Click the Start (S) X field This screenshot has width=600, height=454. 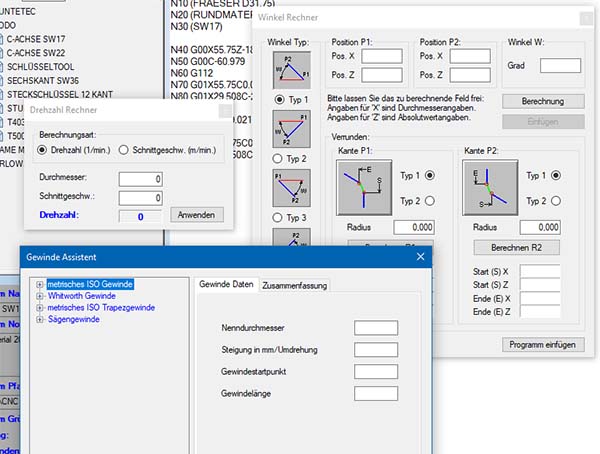pos(540,271)
